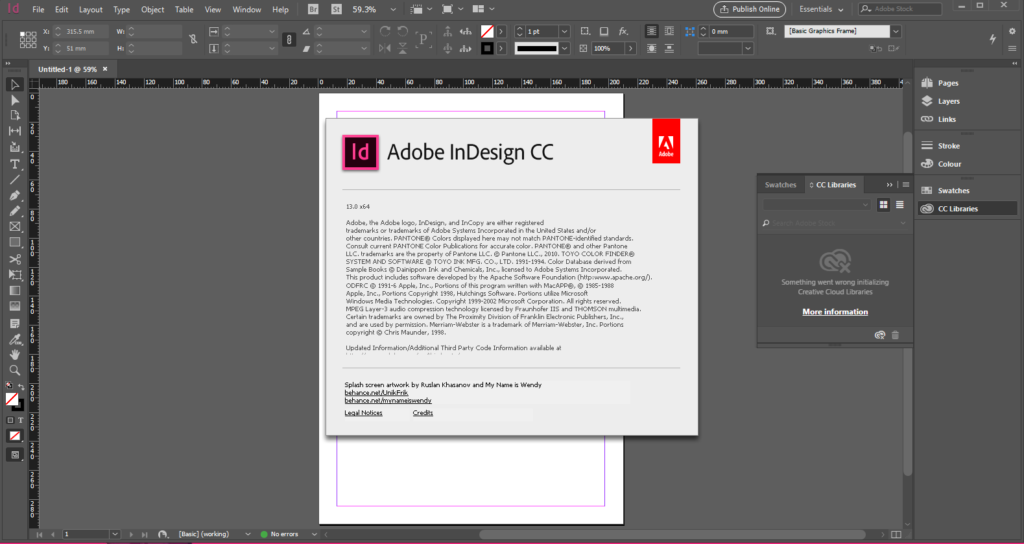1024x544 pixels.
Task: Click the Bridge (Br) icon
Action: coord(313,9)
